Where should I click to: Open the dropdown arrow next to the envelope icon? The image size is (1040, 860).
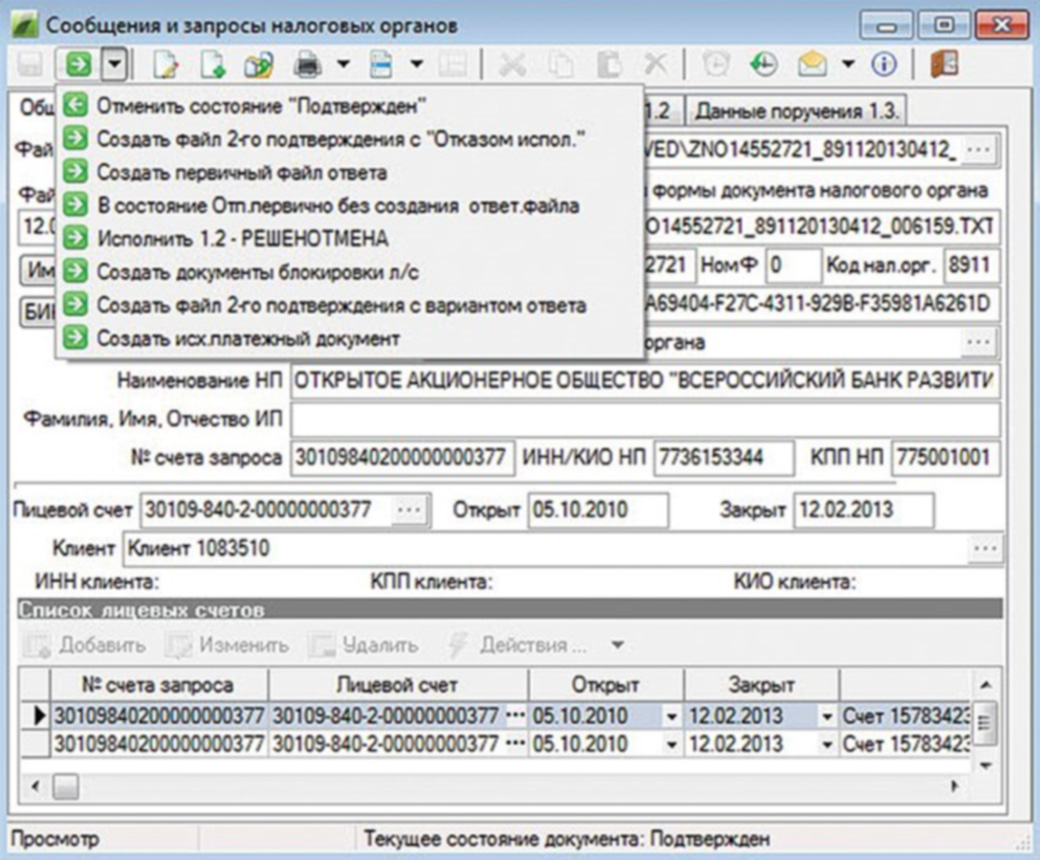tap(848, 66)
